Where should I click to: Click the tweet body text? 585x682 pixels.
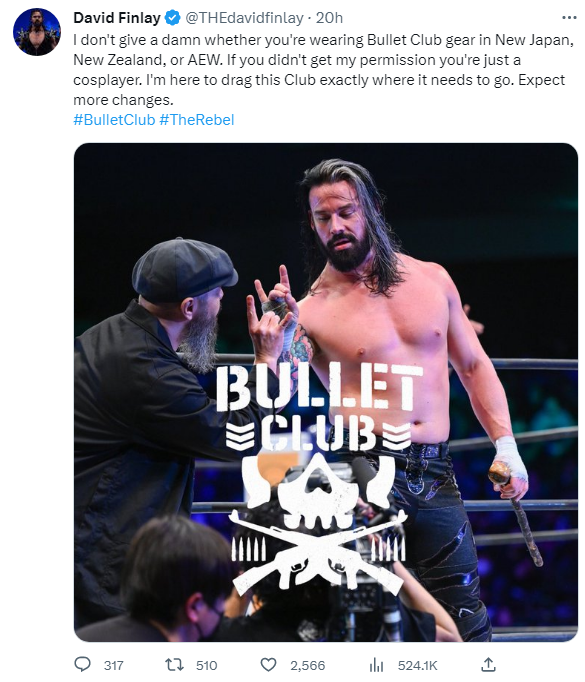click(324, 70)
